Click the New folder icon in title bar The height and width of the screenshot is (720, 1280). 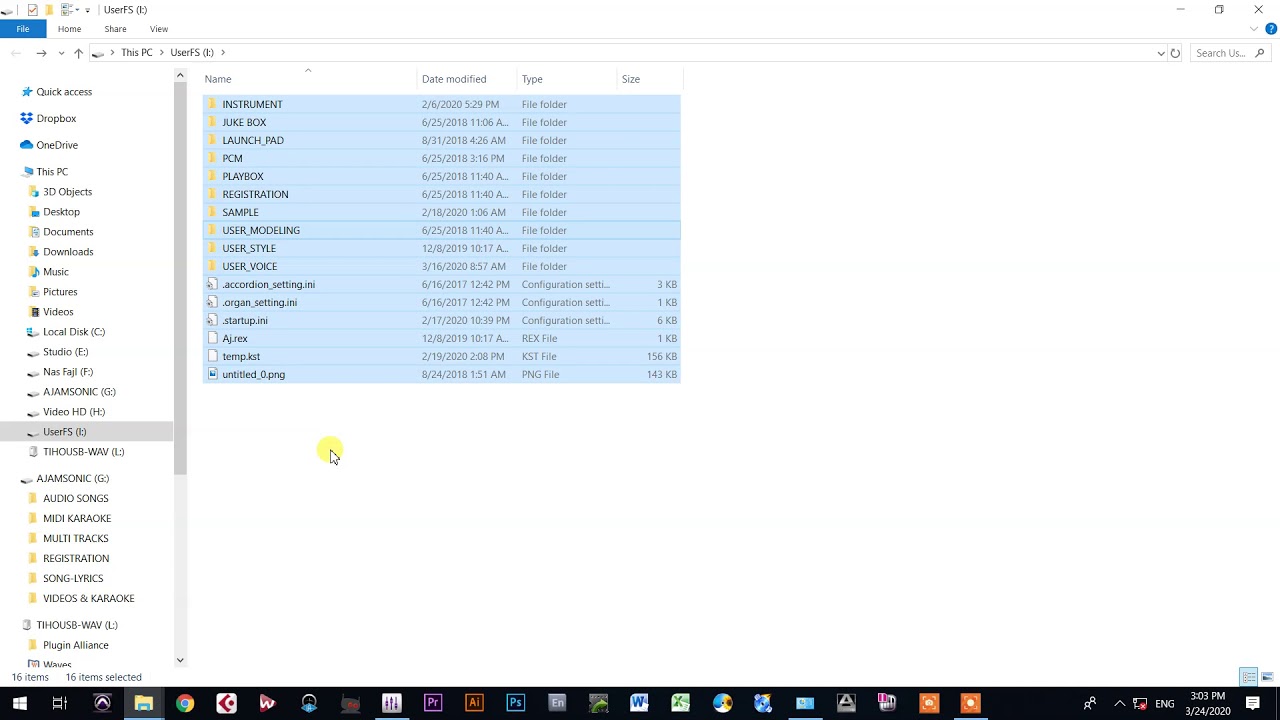pyautogui.click(x=48, y=9)
